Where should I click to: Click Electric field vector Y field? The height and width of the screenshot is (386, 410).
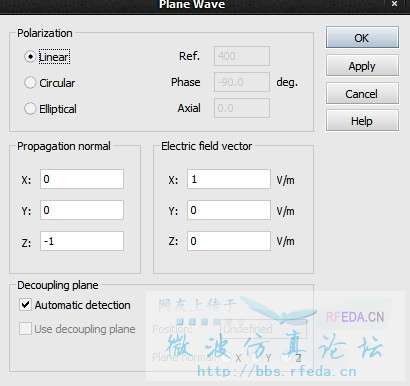(229, 210)
